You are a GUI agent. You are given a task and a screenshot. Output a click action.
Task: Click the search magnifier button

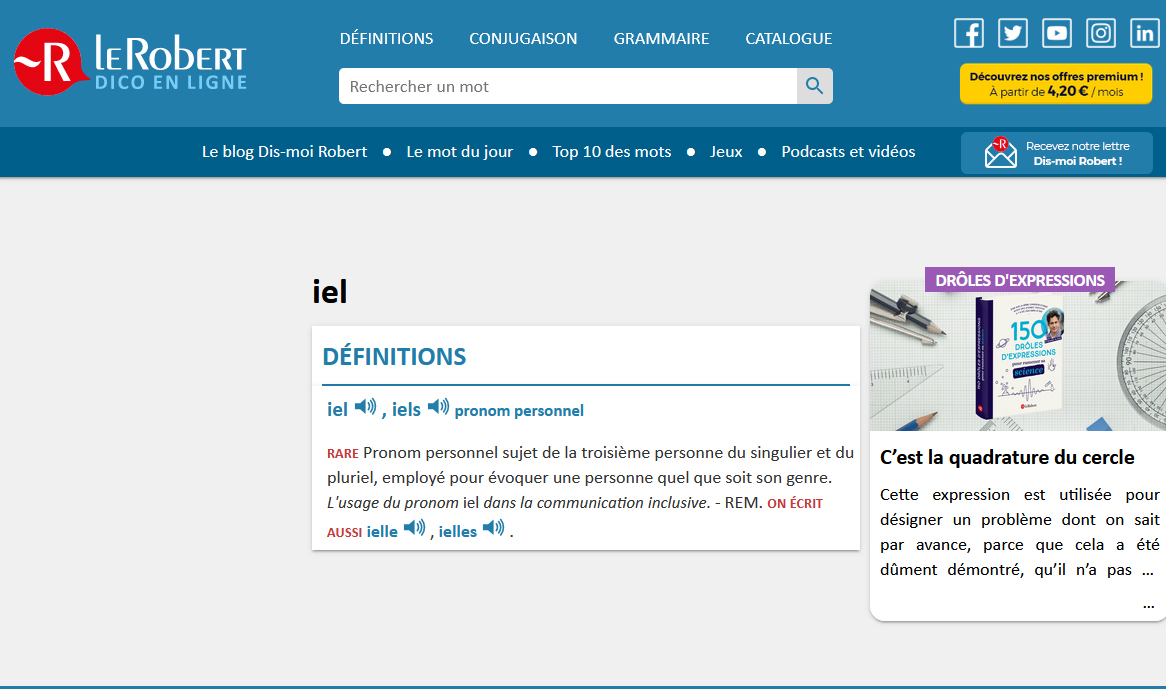(x=814, y=86)
